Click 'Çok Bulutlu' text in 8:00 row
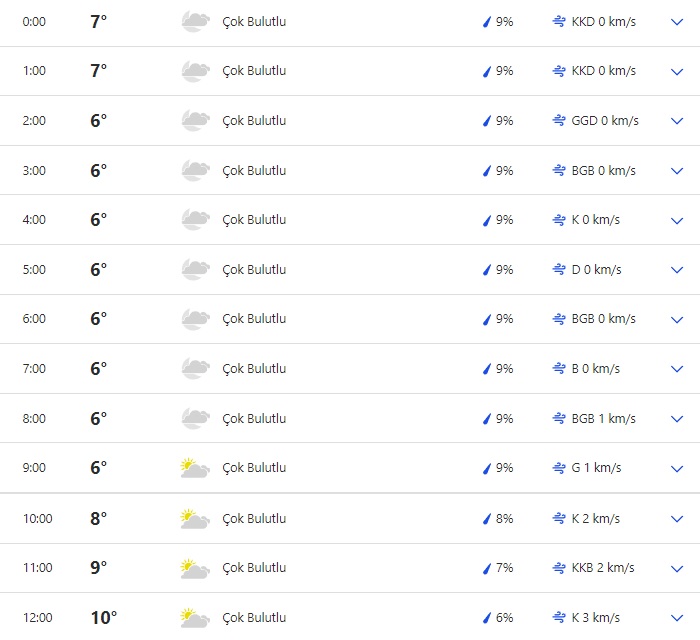 pyautogui.click(x=254, y=419)
